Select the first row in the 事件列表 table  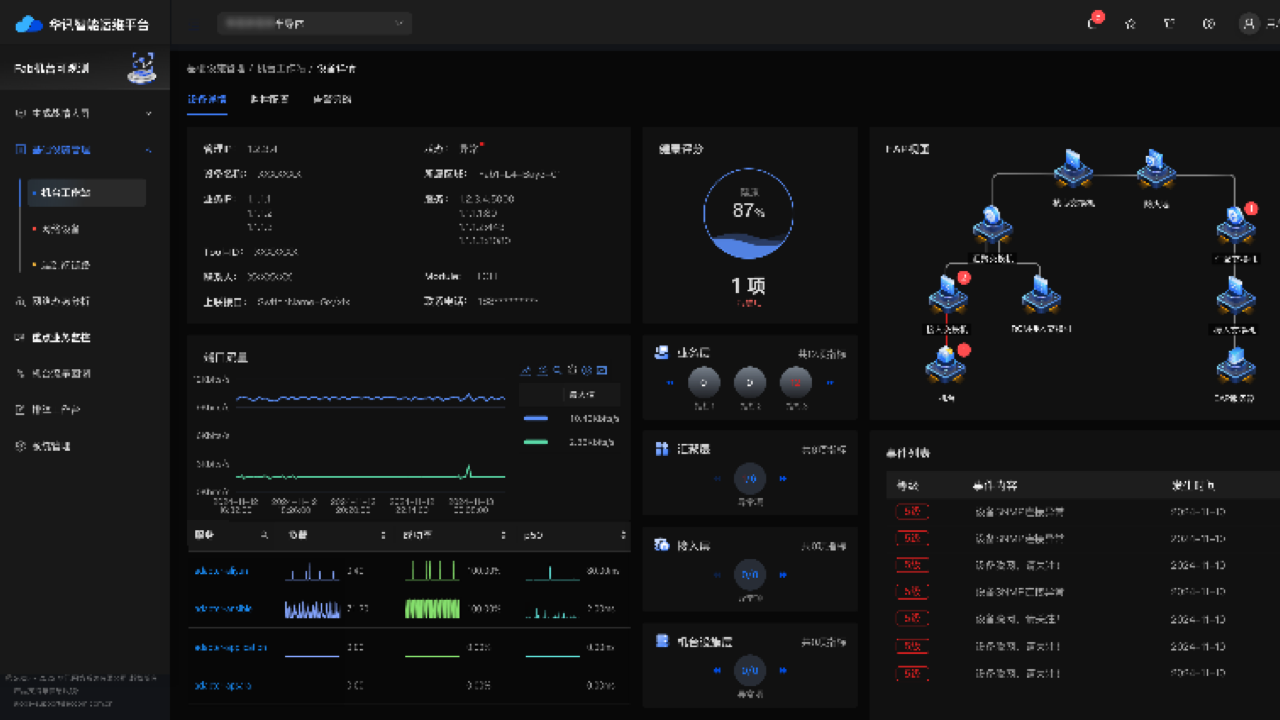1070,512
